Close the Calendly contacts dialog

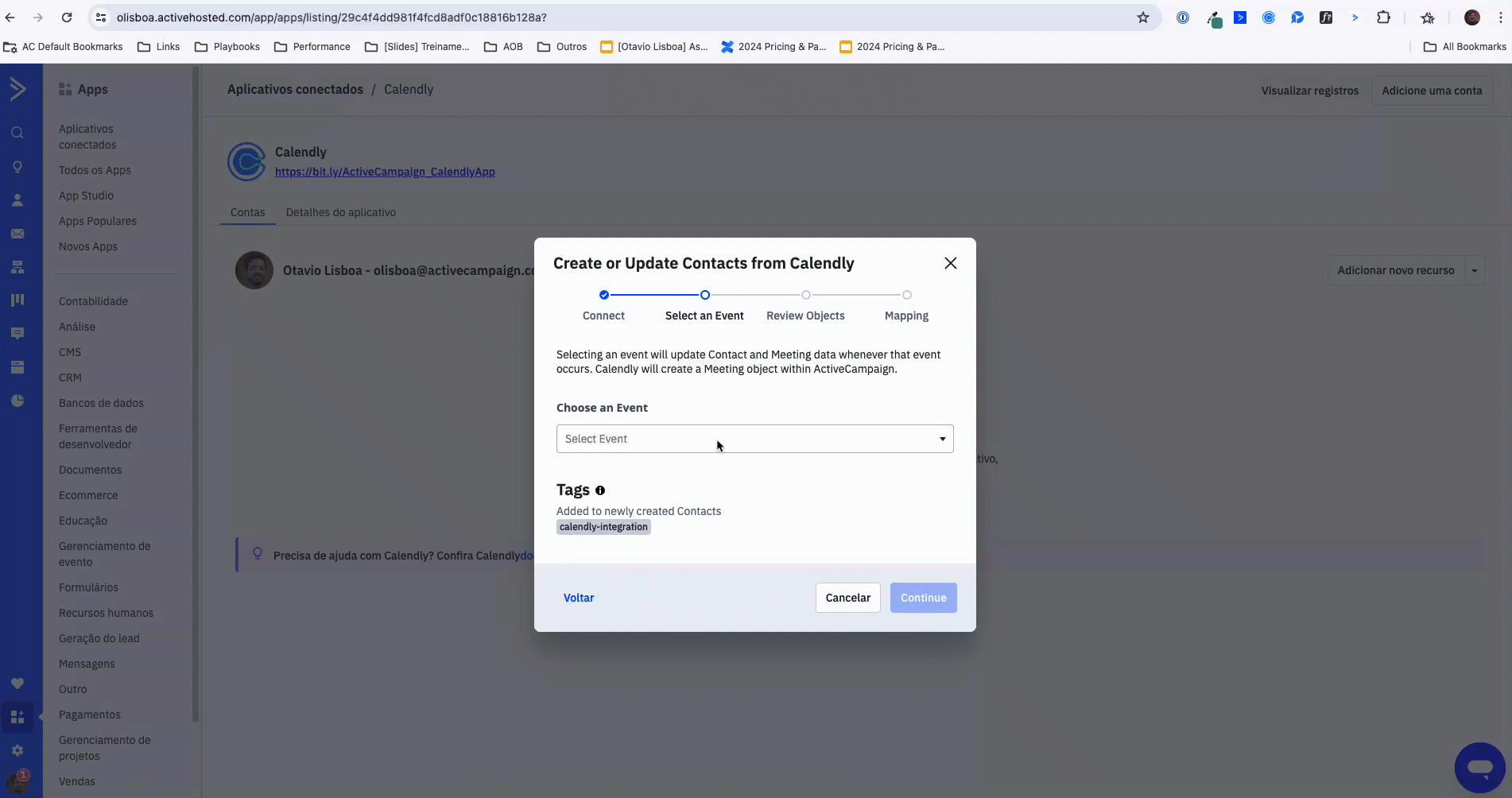point(950,263)
